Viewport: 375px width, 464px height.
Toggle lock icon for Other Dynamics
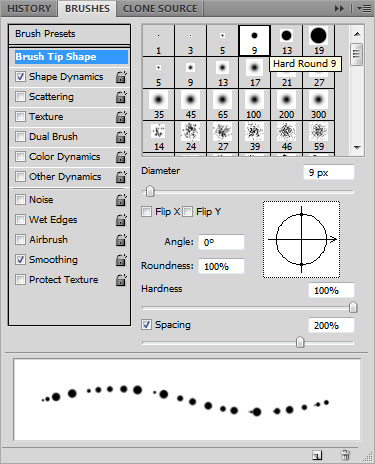tap(121, 177)
